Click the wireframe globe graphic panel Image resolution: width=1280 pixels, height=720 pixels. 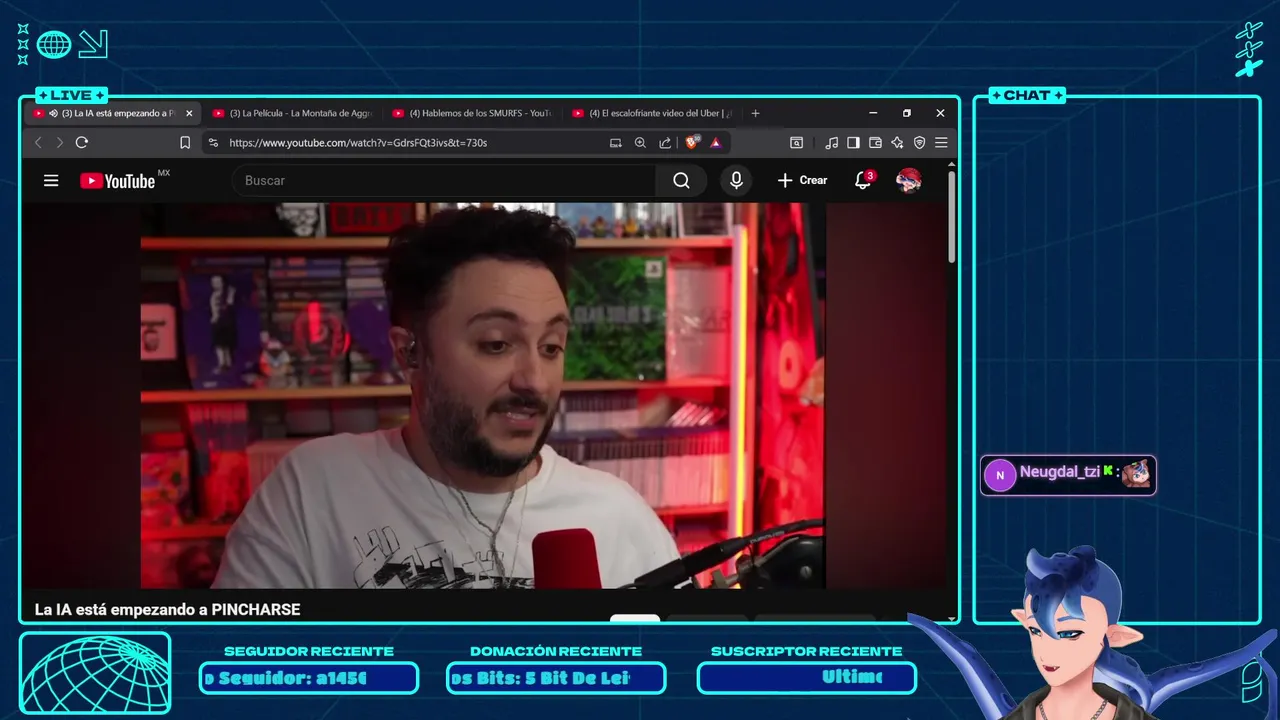tap(95, 674)
